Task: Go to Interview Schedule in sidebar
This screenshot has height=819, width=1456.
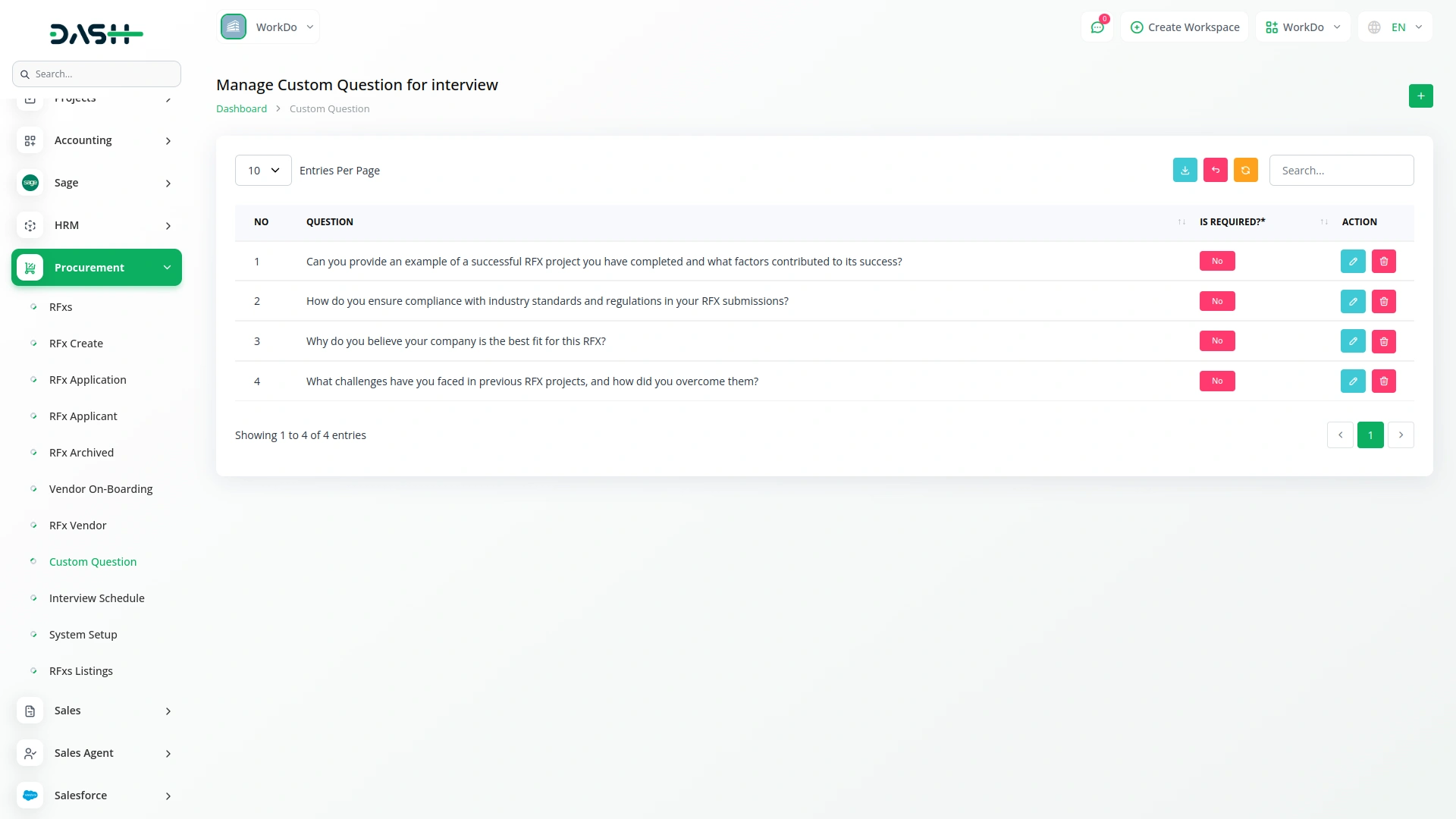Action: pyautogui.click(x=96, y=598)
